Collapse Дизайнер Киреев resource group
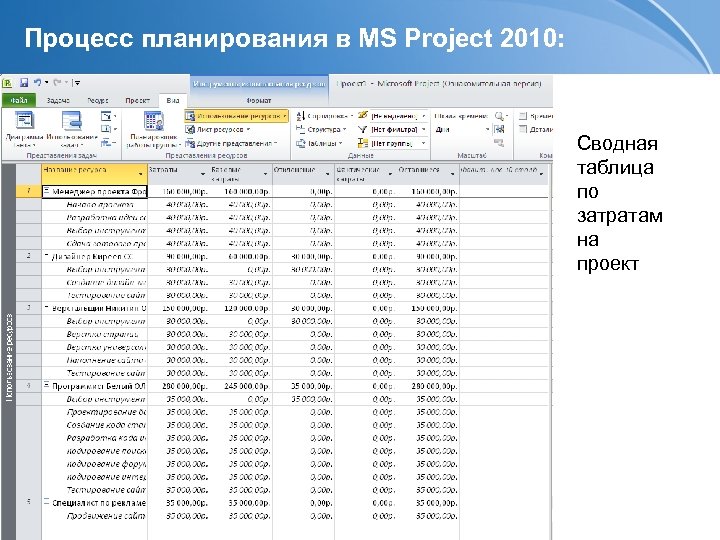The height and width of the screenshot is (540, 720). [46, 256]
